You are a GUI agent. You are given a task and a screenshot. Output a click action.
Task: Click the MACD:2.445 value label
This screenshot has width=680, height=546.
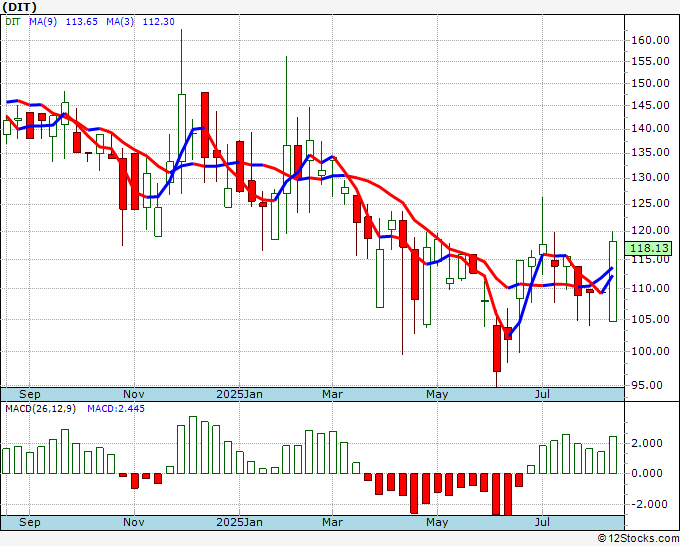(116, 409)
